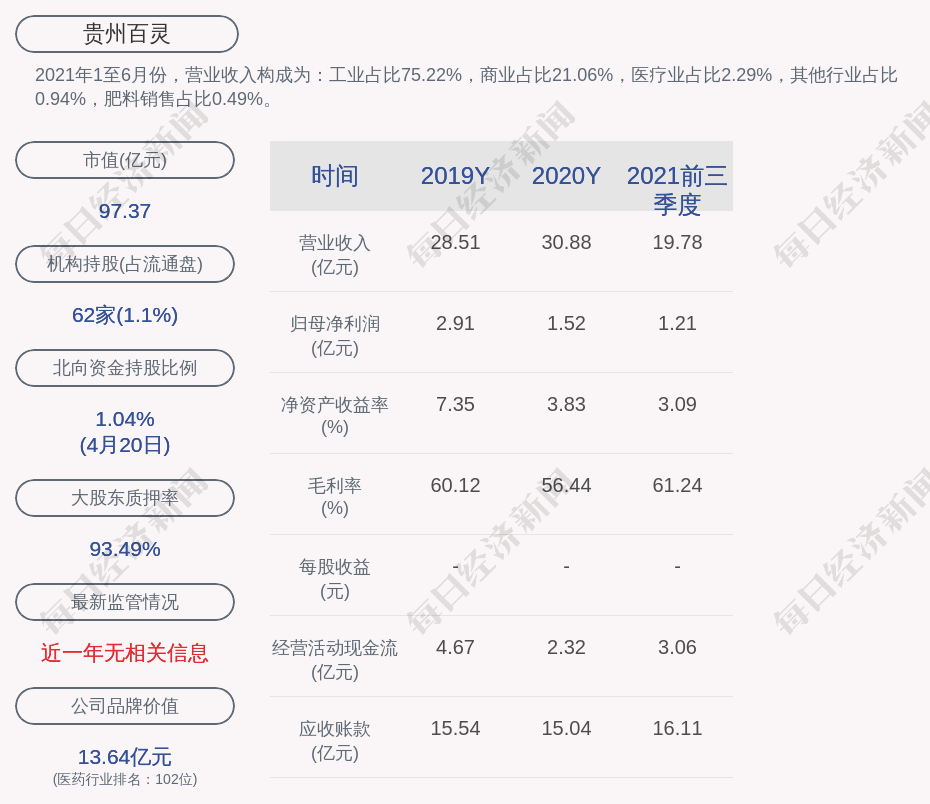Click the 2019Y column header
Image resolution: width=930 pixels, height=804 pixels.
click(455, 176)
